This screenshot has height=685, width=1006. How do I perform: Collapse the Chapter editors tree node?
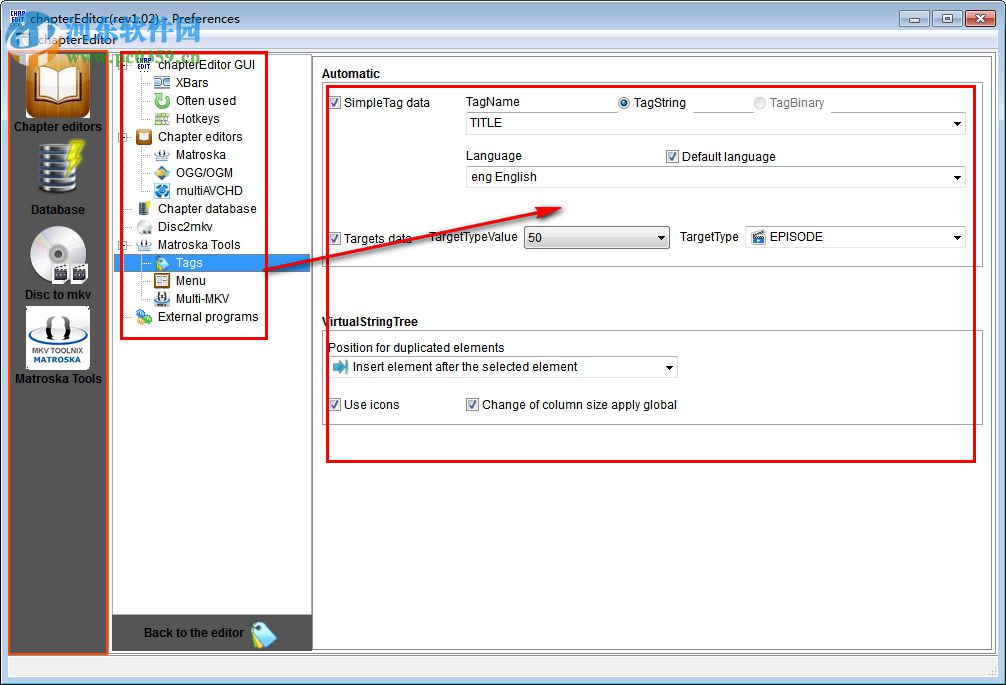(123, 137)
